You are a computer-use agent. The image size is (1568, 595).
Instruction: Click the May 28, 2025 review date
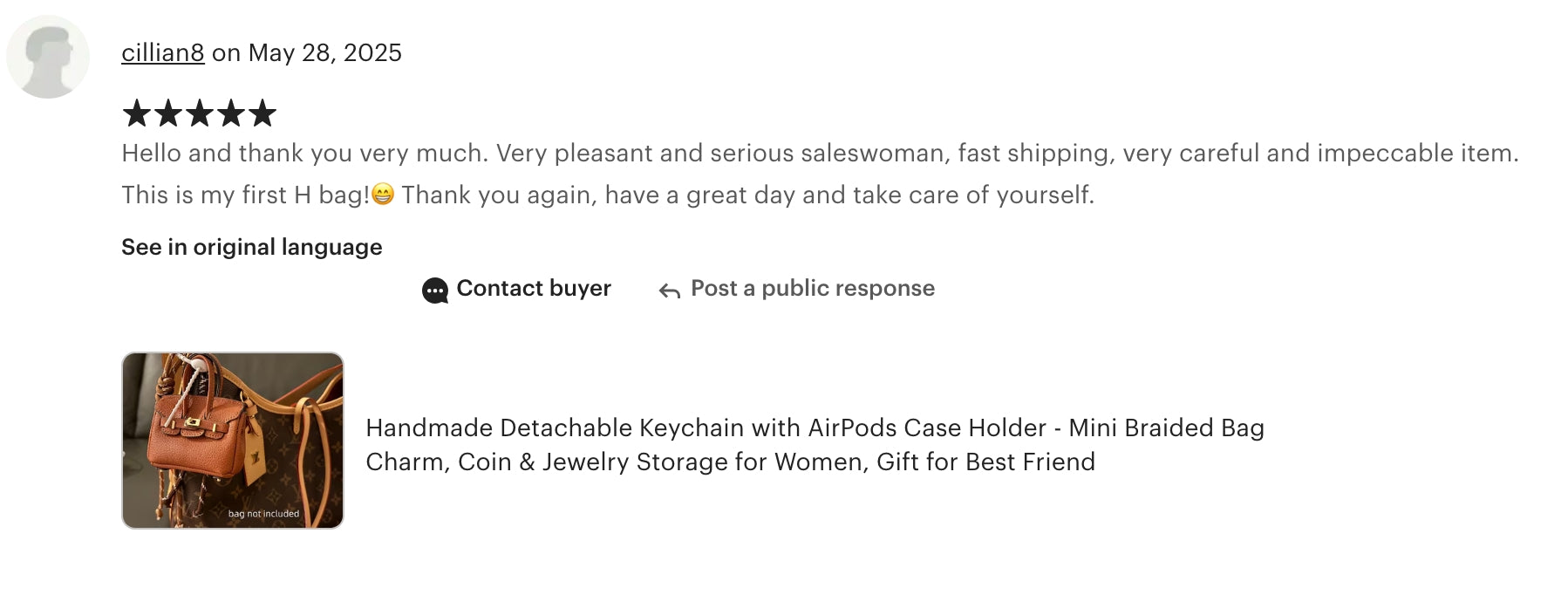[x=325, y=53]
